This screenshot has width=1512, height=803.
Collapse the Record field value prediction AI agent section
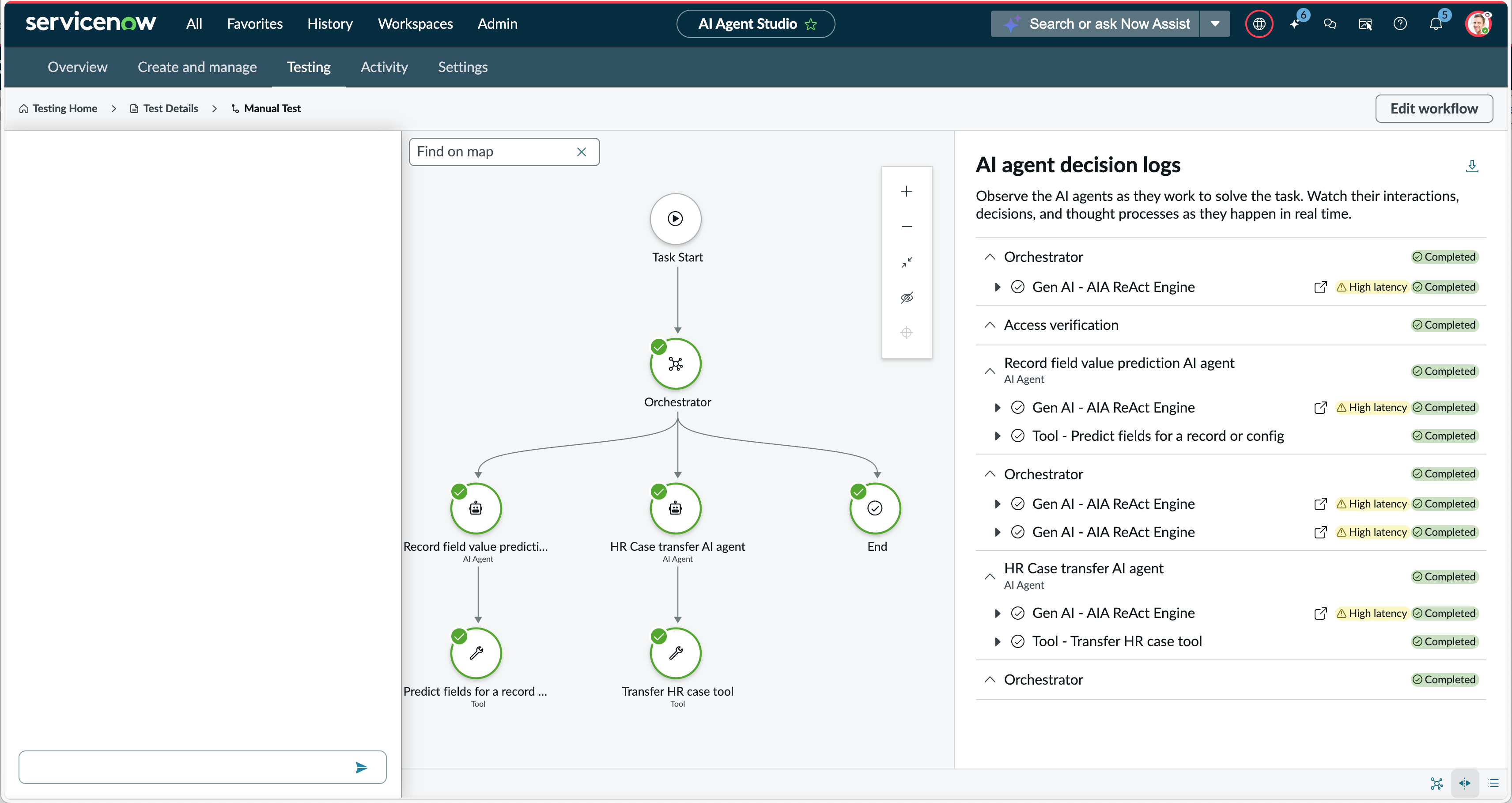pos(990,371)
